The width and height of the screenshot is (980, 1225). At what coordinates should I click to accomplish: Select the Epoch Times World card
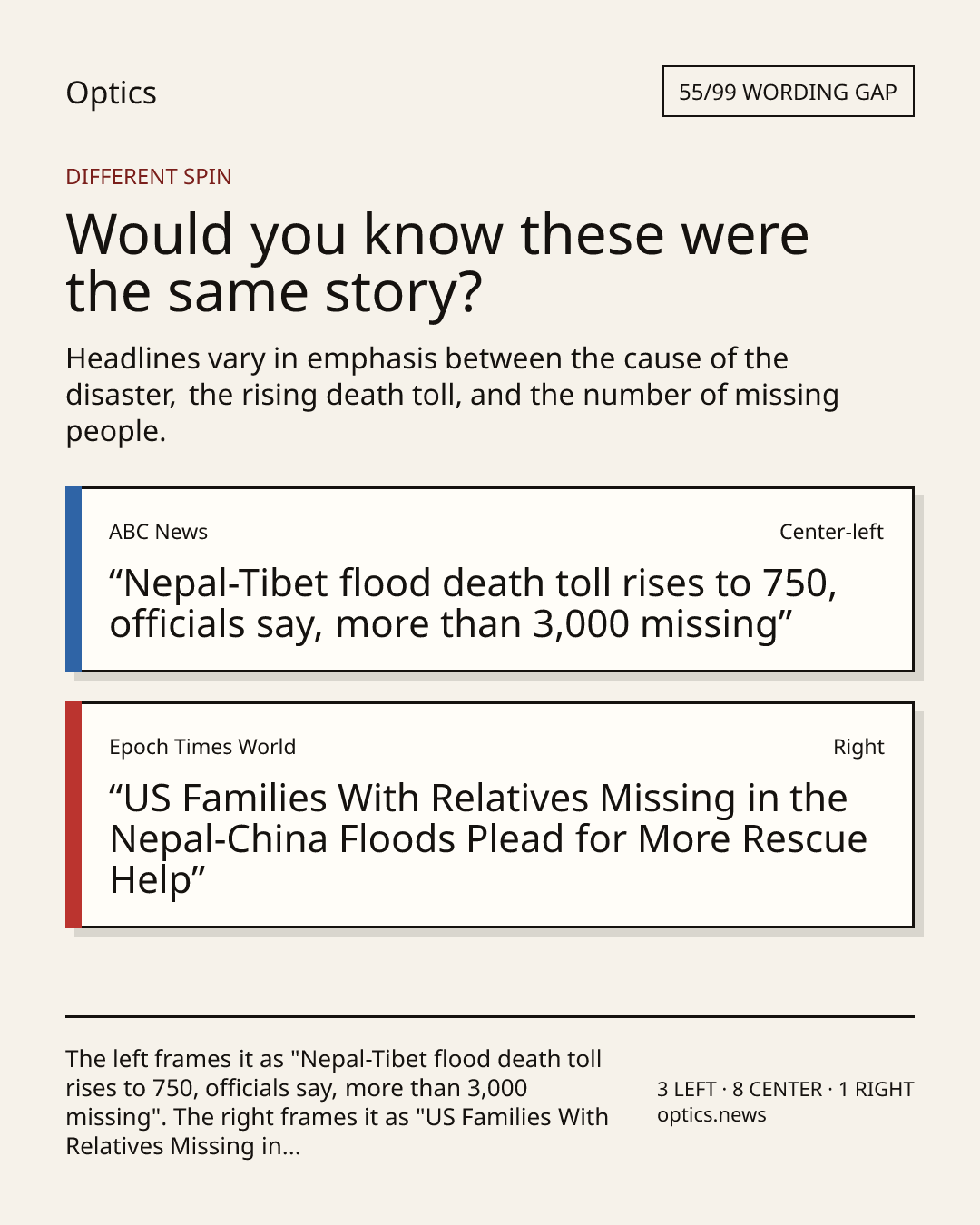tap(490, 815)
